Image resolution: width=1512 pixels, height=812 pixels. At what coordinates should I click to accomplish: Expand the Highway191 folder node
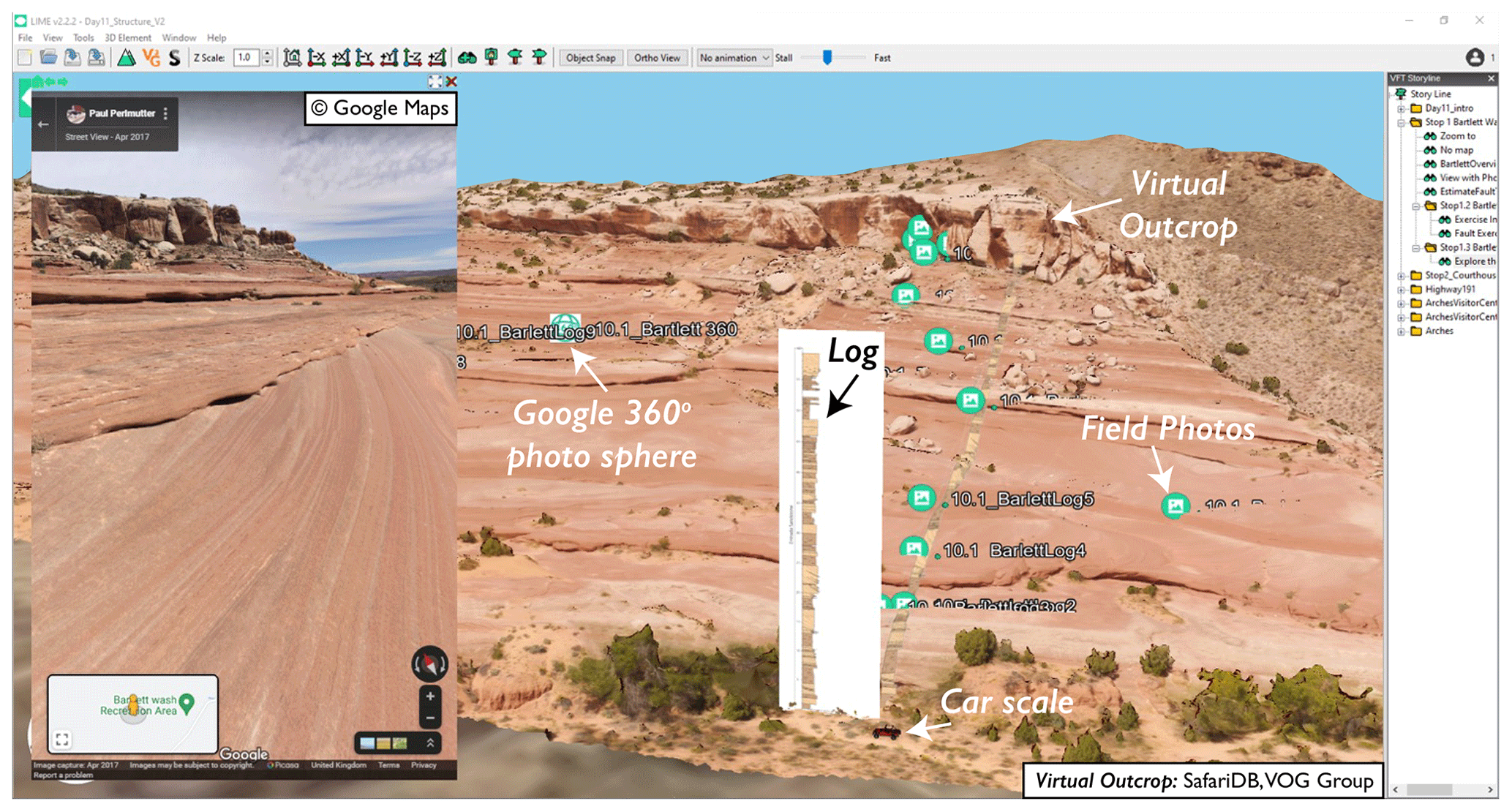point(1401,290)
